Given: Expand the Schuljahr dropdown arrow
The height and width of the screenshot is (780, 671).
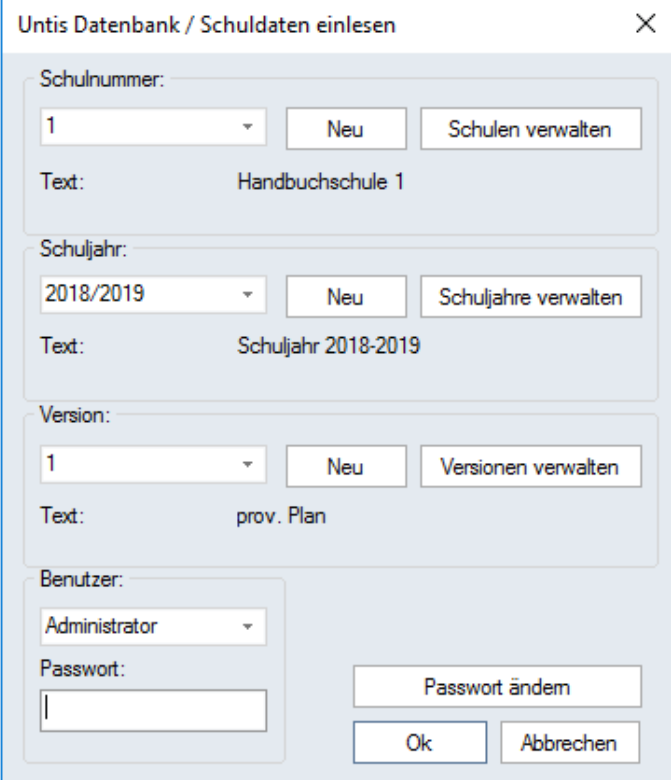Looking at the screenshot, I should [x=248, y=294].
